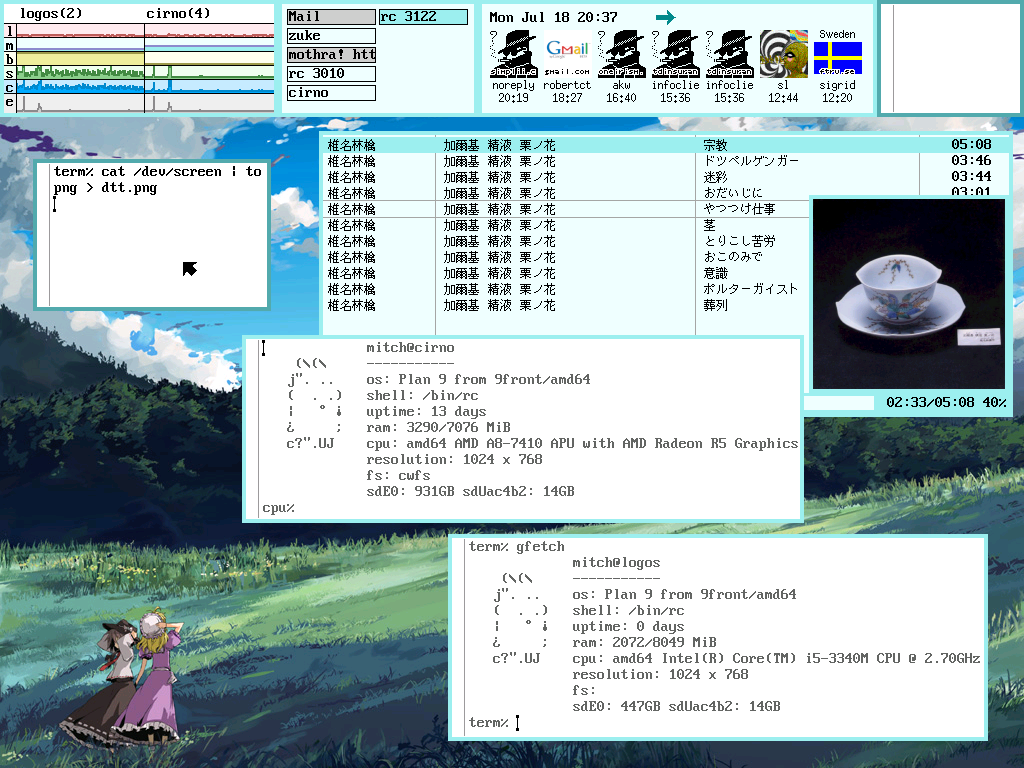This screenshot has height=768, width=1024.
Task: Select the zuke window entry
Action: (x=331, y=36)
